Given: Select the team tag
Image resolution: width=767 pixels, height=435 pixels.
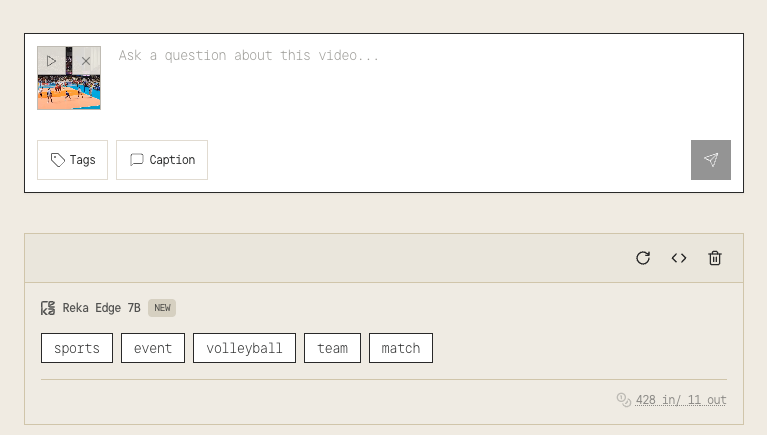Looking at the screenshot, I should click(x=332, y=348).
